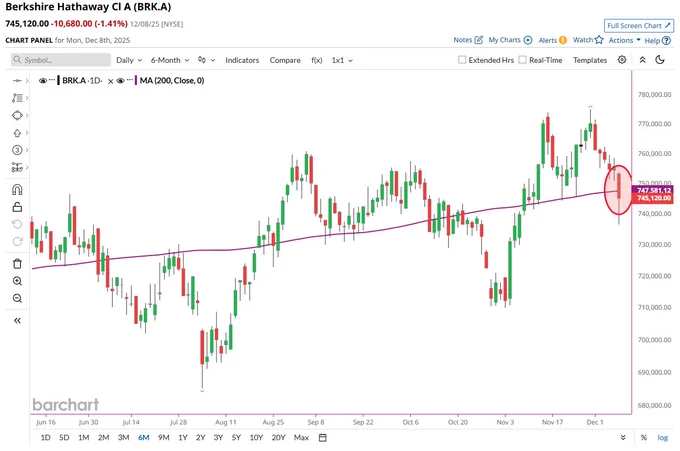Delete drawings with the trash icon
Image resolution: width=680 pixels, height=451 pixels.
click(x=17, y=264)
